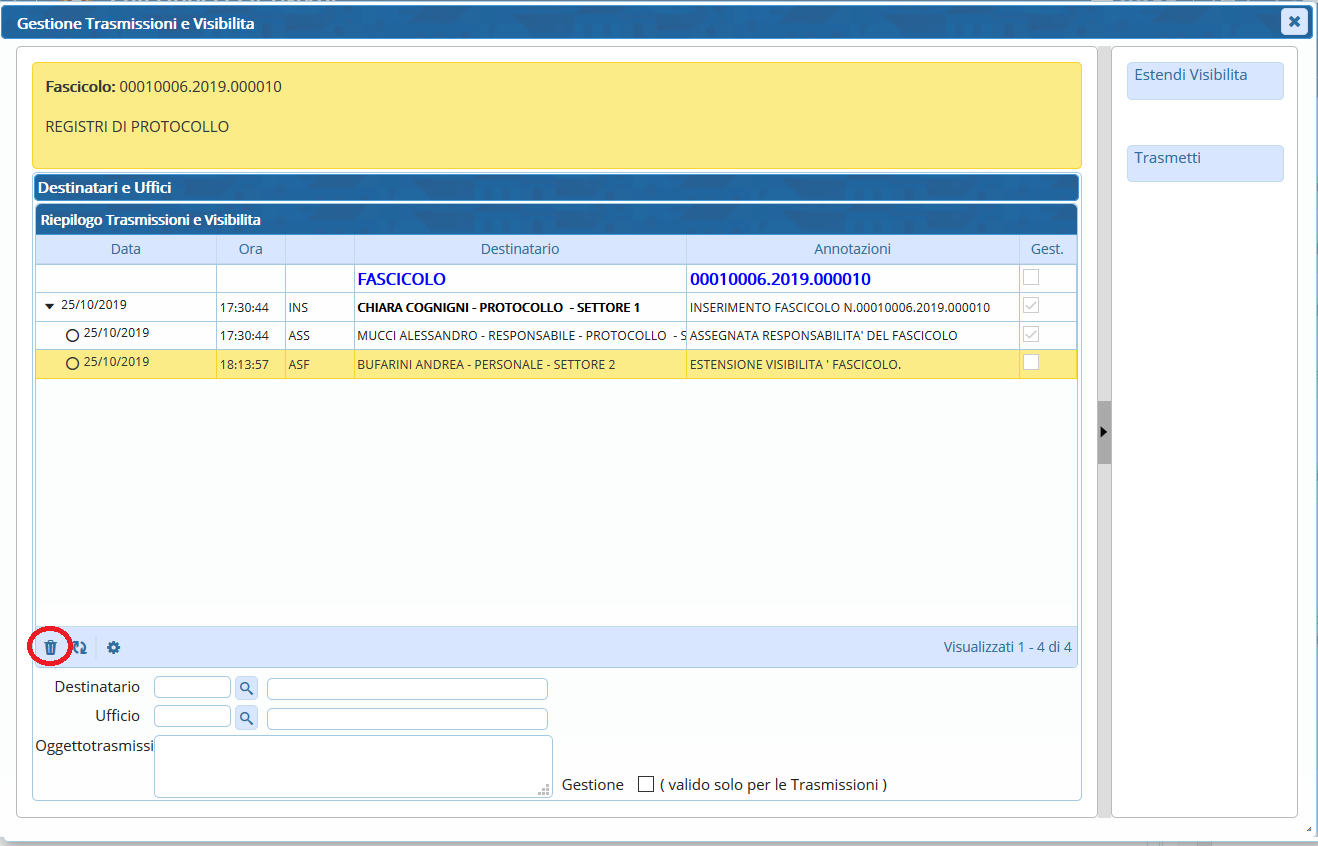Open grid settings gear icon
Image resolution: width=1318 pixels, height=846 pixels.
(x=114, y=647)
